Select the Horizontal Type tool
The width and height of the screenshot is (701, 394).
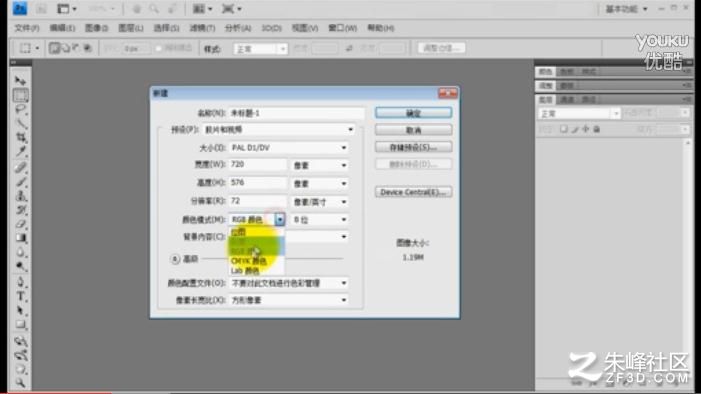tap(21, 296)
